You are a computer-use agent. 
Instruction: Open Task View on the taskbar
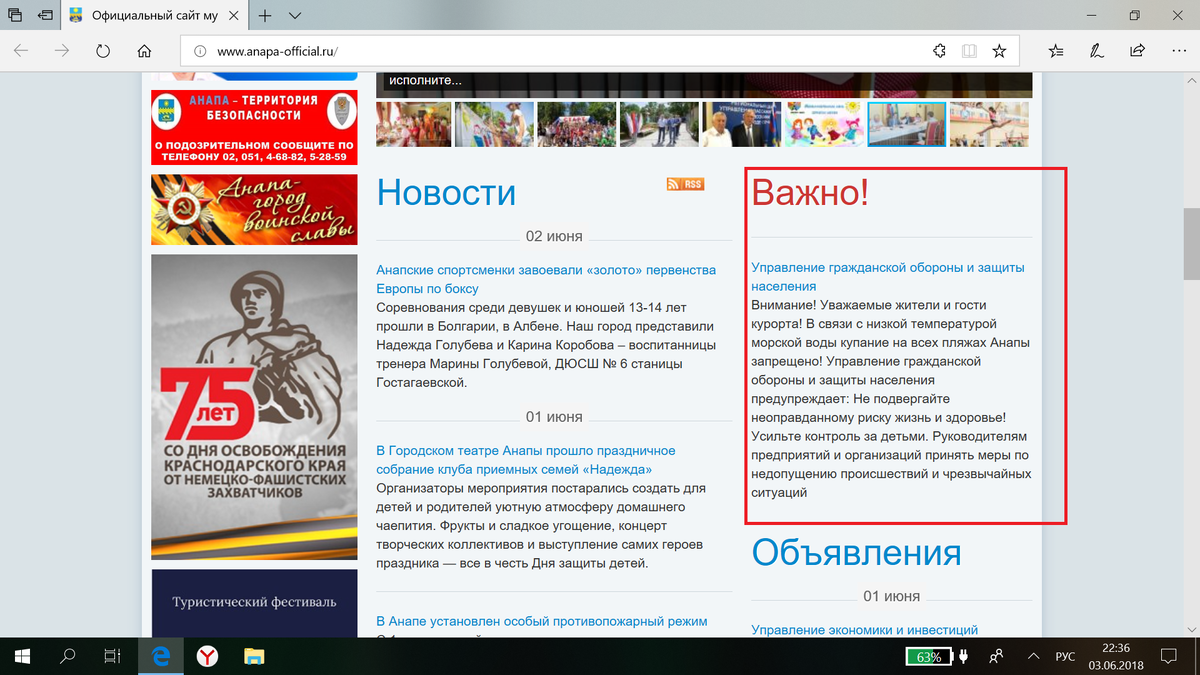pyautogui.click(x=113, y=656)
